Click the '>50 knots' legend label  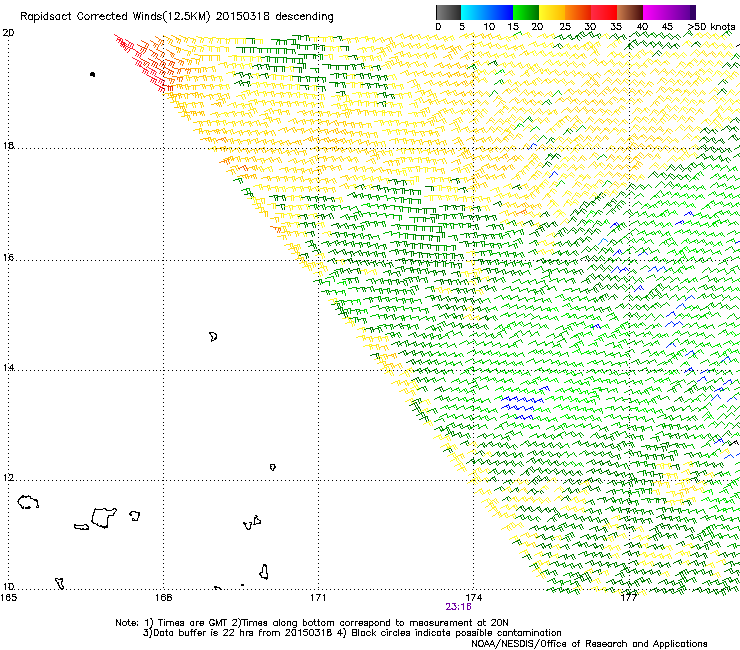pyautogui.click(x=711, y=27)
